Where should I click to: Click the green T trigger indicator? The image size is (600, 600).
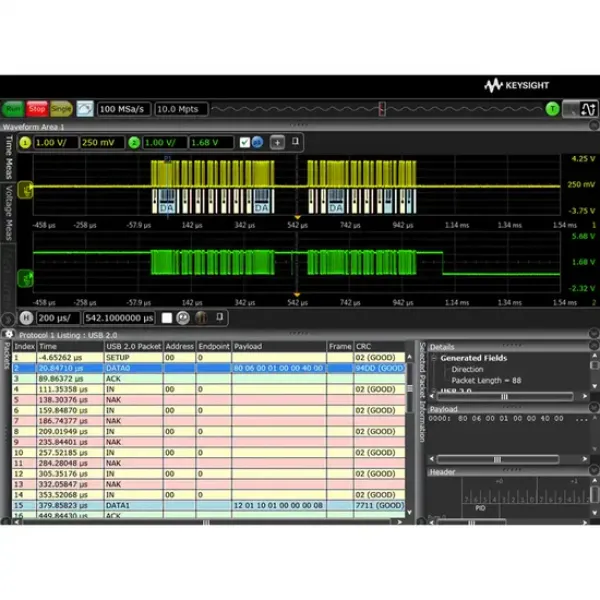click(x=552, y=109)
